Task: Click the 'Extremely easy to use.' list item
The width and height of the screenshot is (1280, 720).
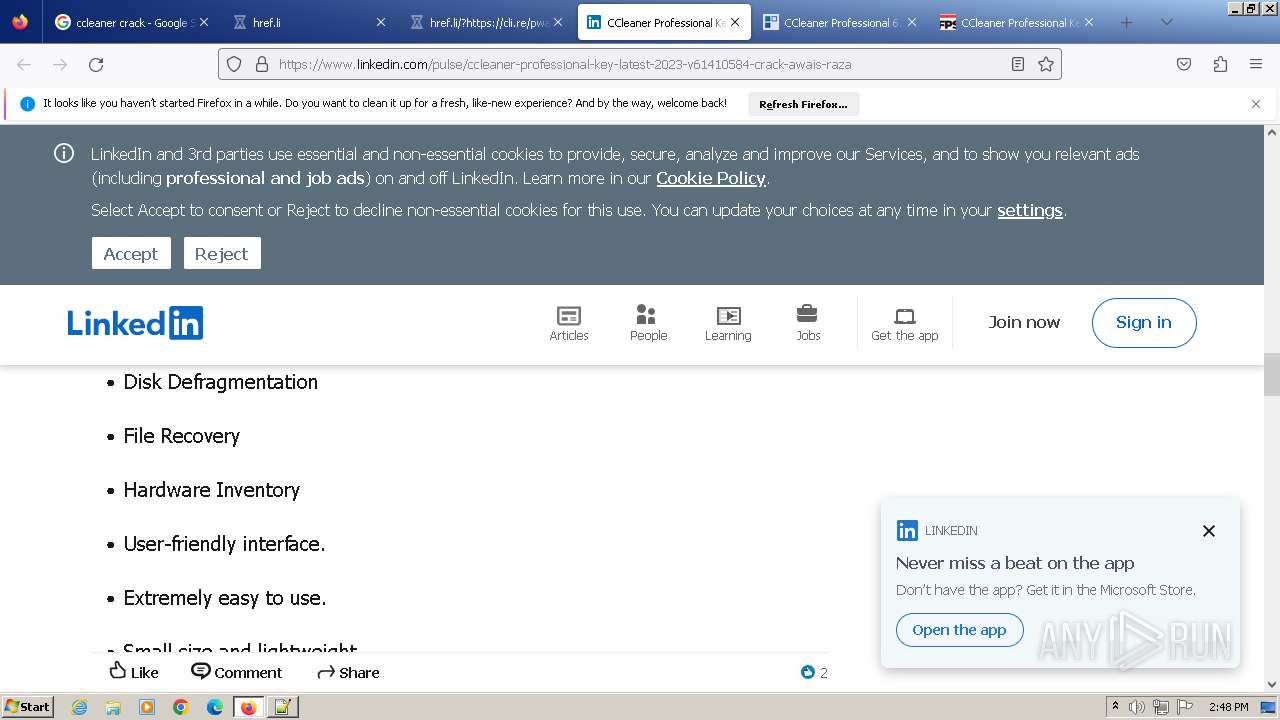Action: tap(224, 598)
